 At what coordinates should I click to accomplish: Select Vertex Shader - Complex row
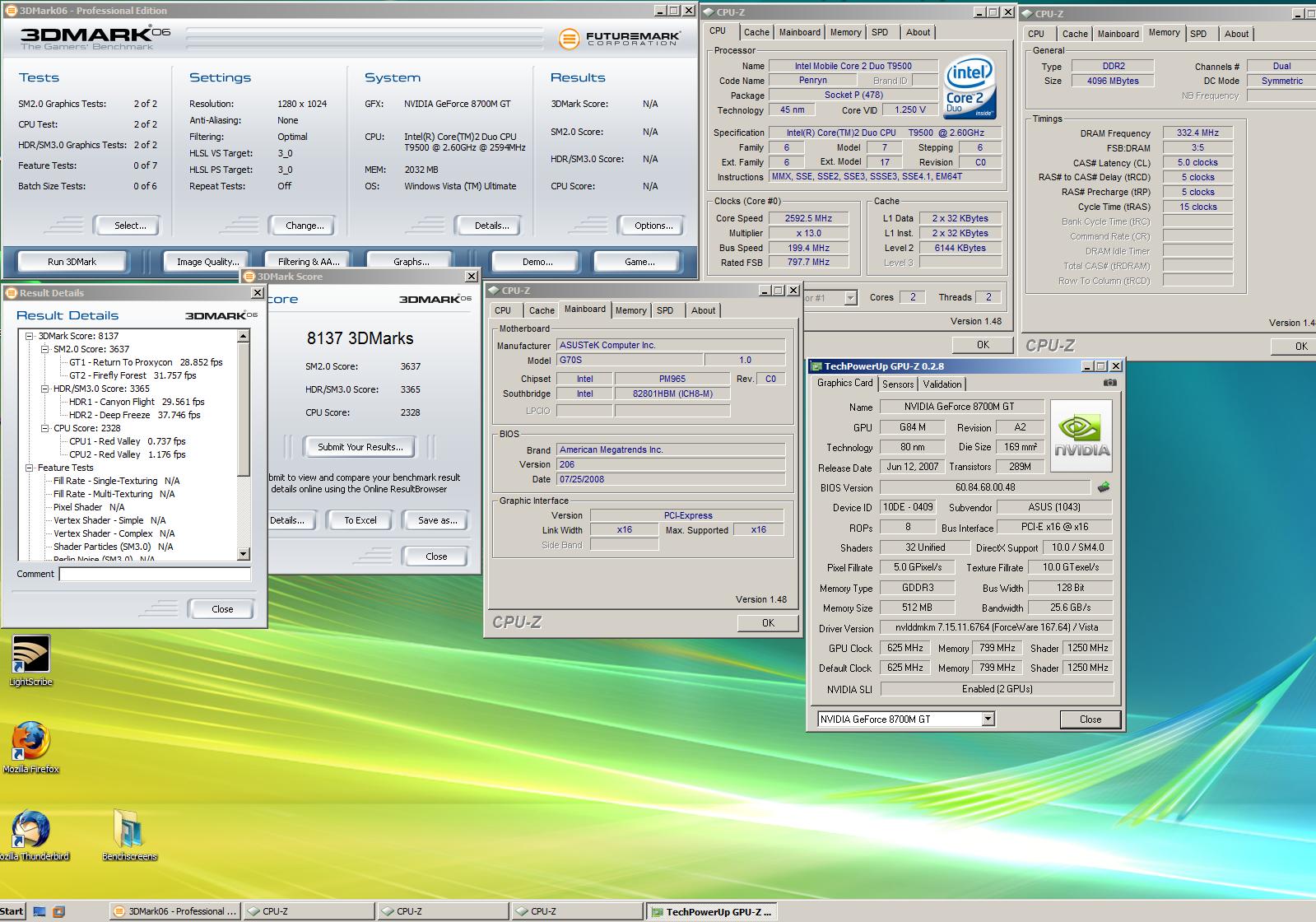[114, 533]
